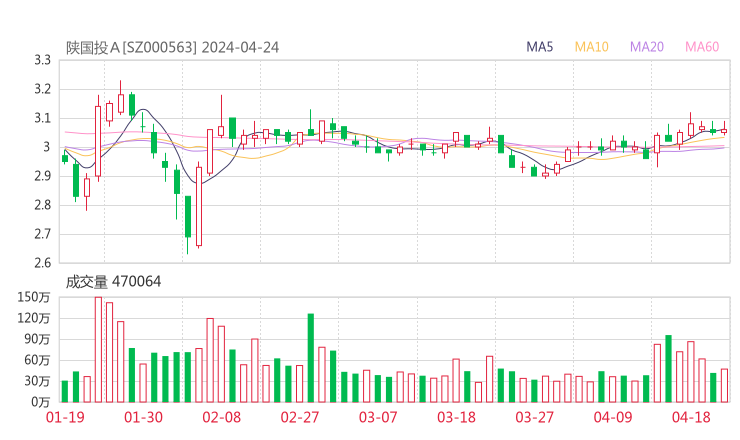Select the 120万 volume axis label
Screen dimensions: 740x440
tap(34, 318)
